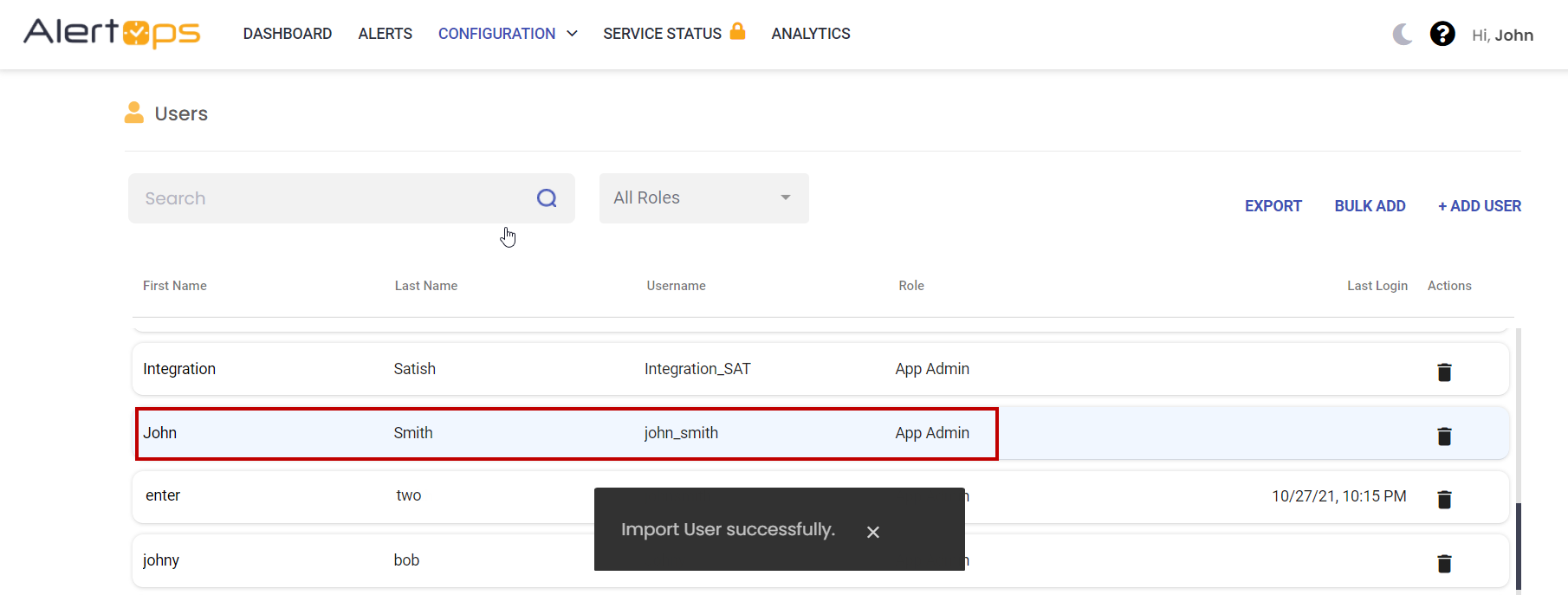
Task: Select the Integration_SAT username cell
Action: pyautogui.click(x=697, y=369)
